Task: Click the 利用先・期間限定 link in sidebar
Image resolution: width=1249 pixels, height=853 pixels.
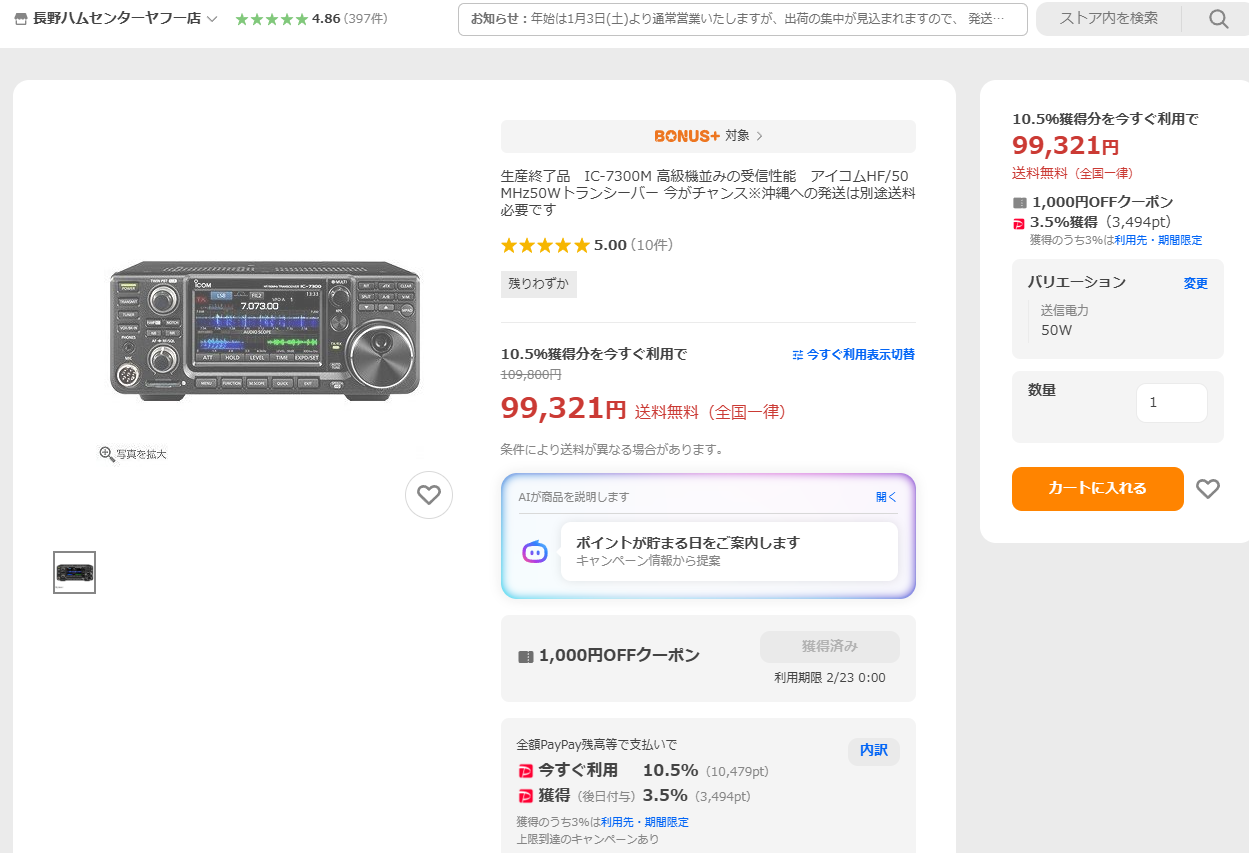Action: tap(1159, 240)
